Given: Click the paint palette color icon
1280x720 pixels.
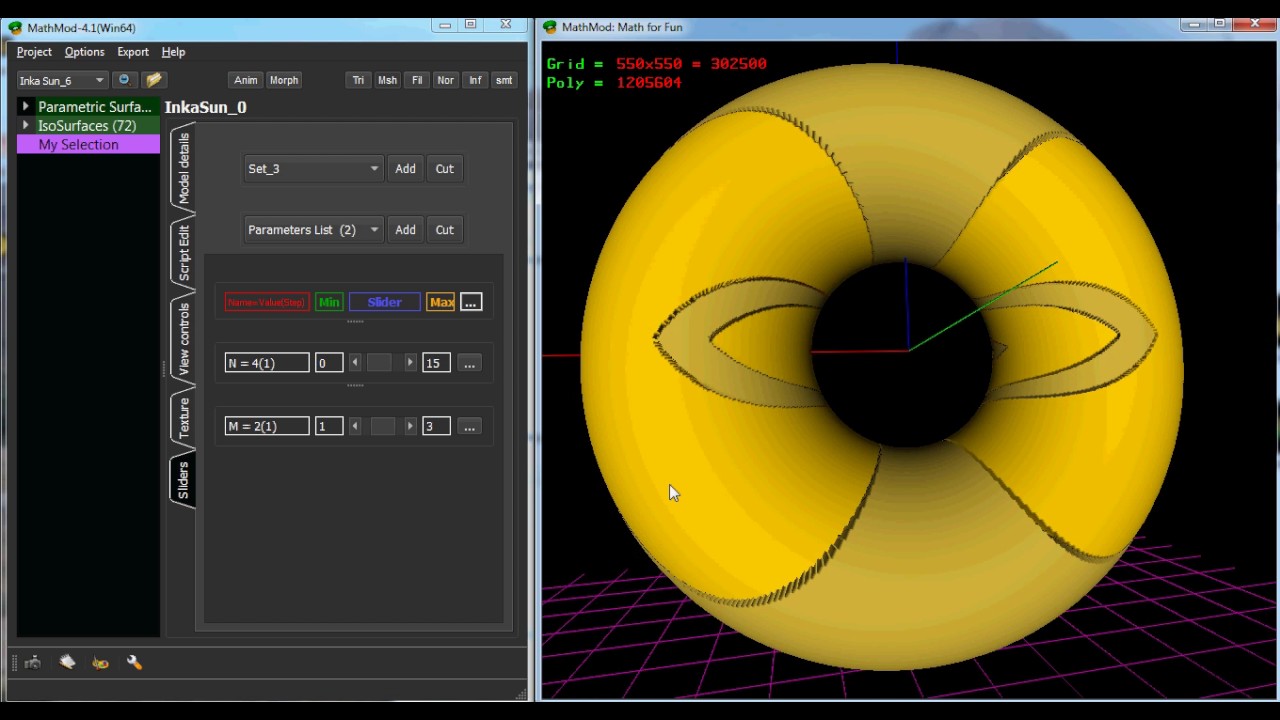Looking at the screenshot, I should pos(100,662).
